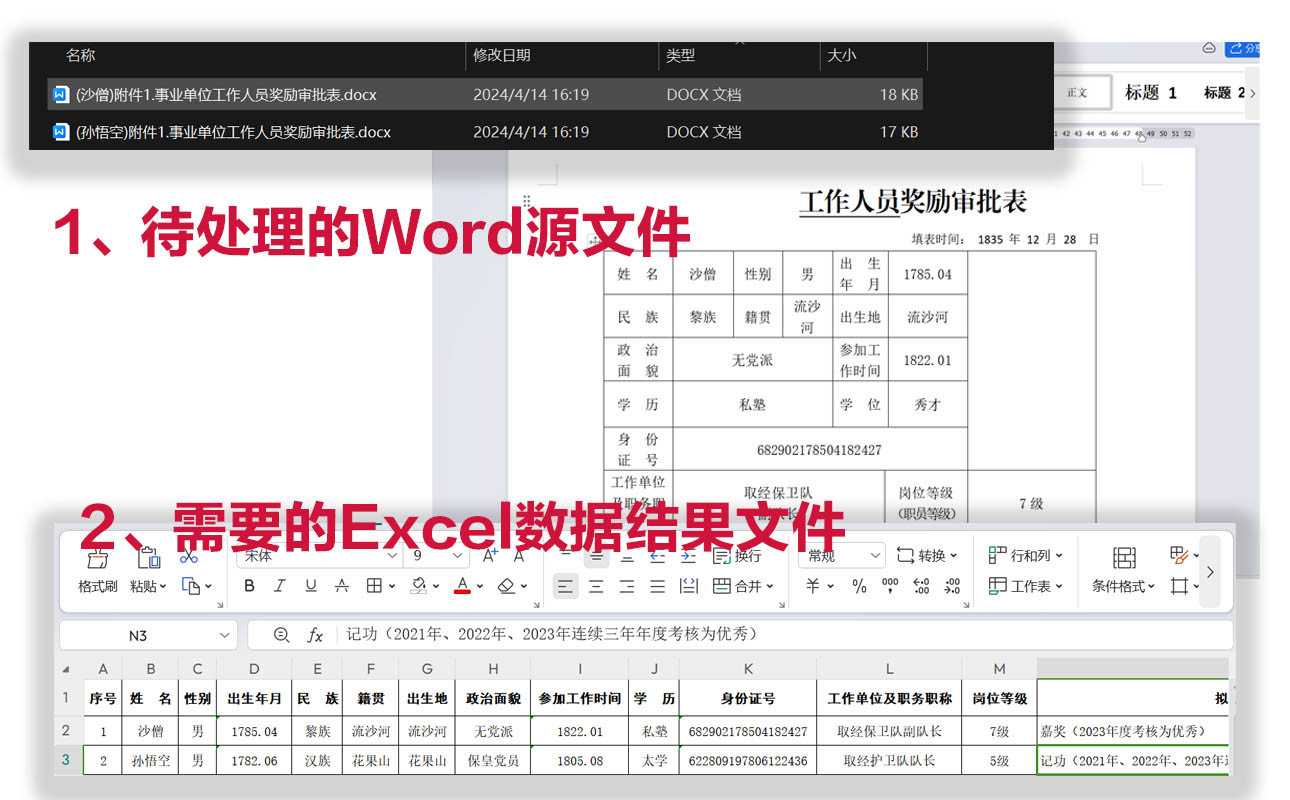The width and height of the screenshot is (1290, 800).
Task: Click the zoom magnifier icon in formula bar
Action: pos(281,635)
